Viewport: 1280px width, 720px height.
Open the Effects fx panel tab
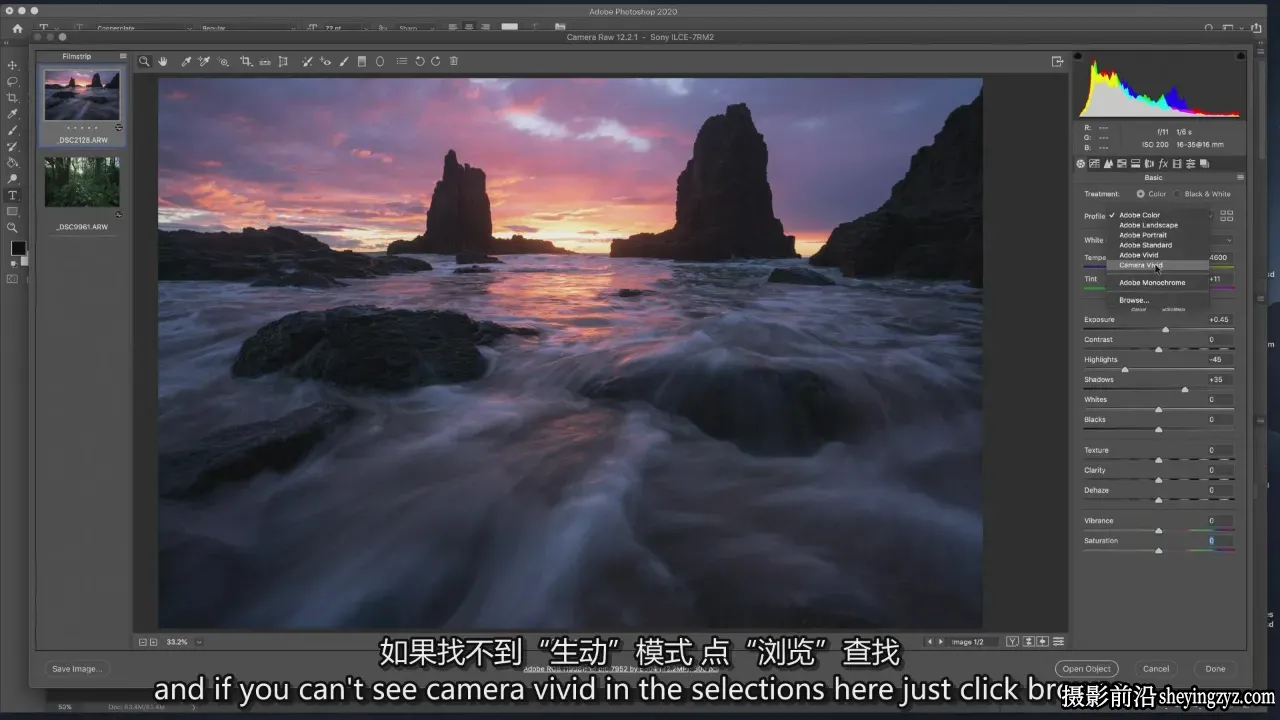click(x=1163, y=164)
